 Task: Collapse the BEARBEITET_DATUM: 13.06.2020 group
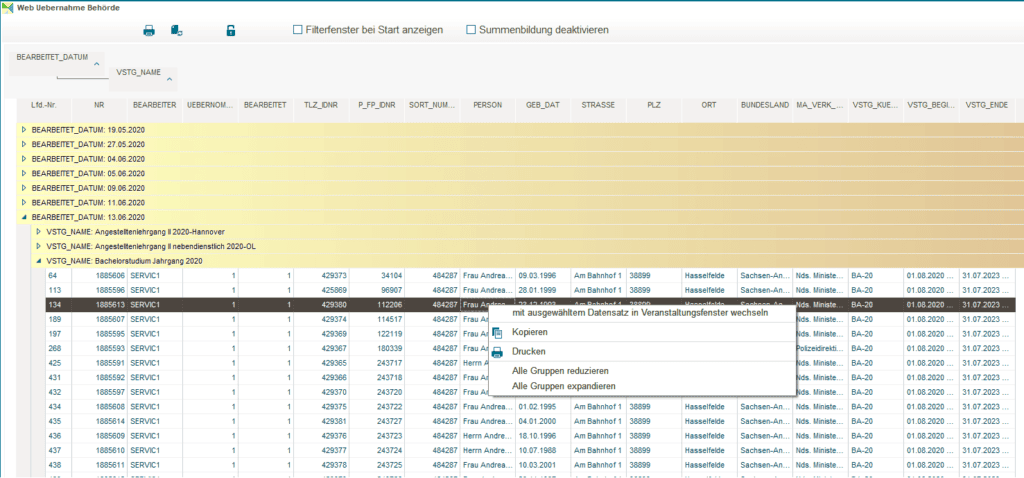tap(24, 217)
